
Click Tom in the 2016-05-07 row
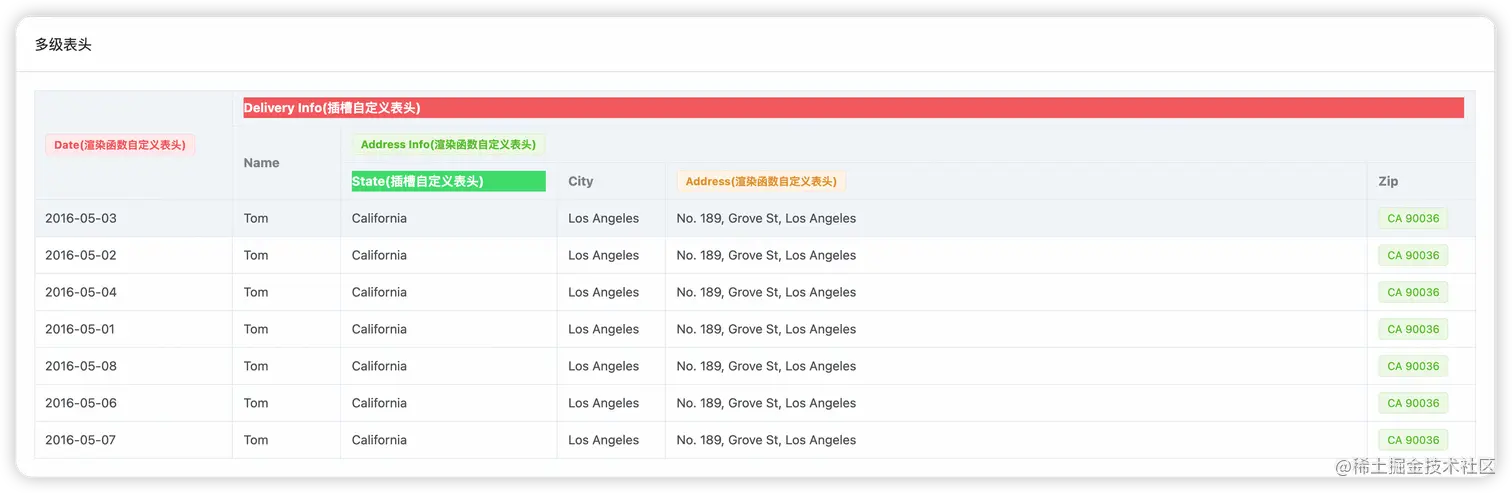[x=256, y=440]
